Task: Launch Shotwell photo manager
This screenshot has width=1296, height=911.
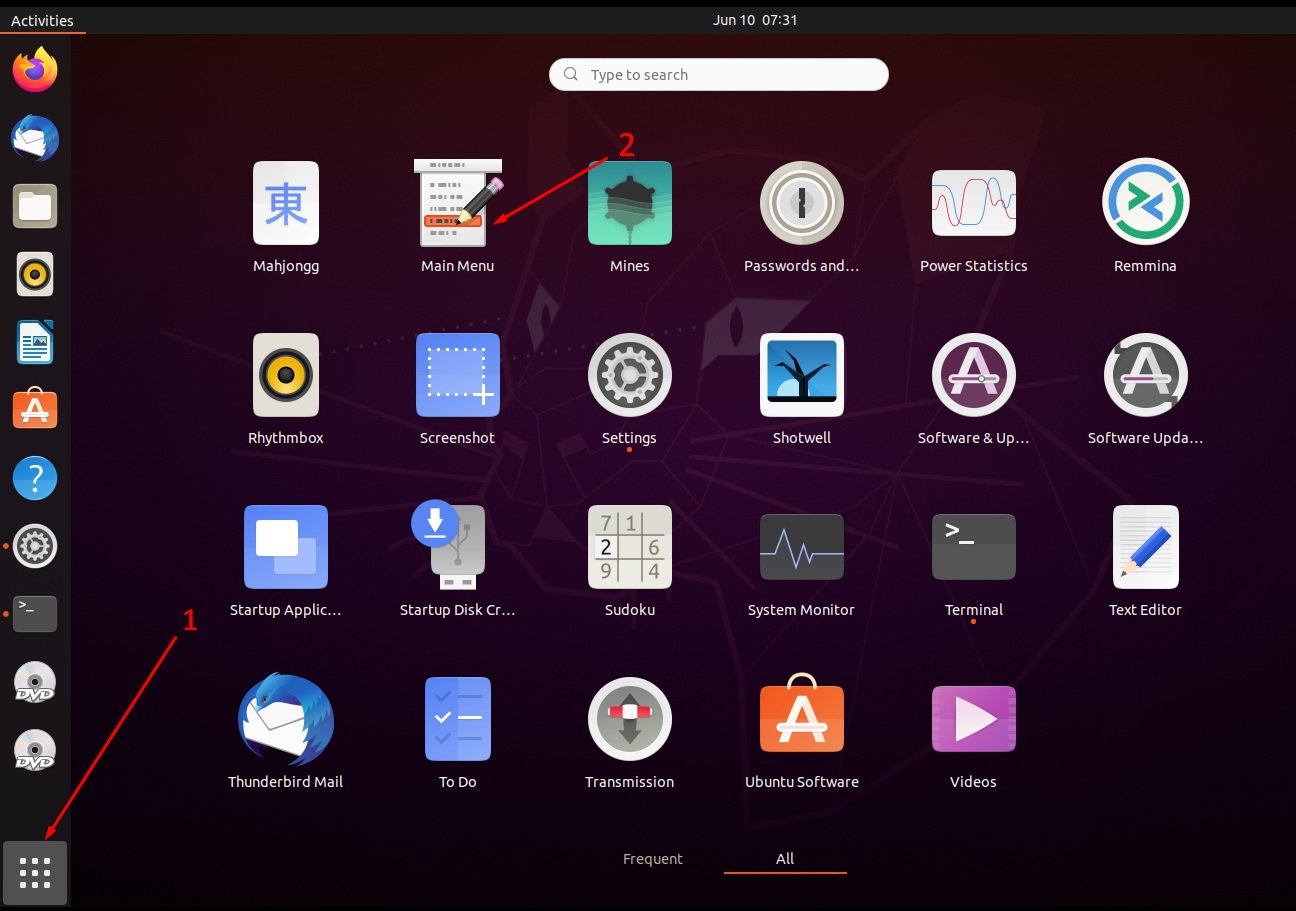Action: pos(802,375)
